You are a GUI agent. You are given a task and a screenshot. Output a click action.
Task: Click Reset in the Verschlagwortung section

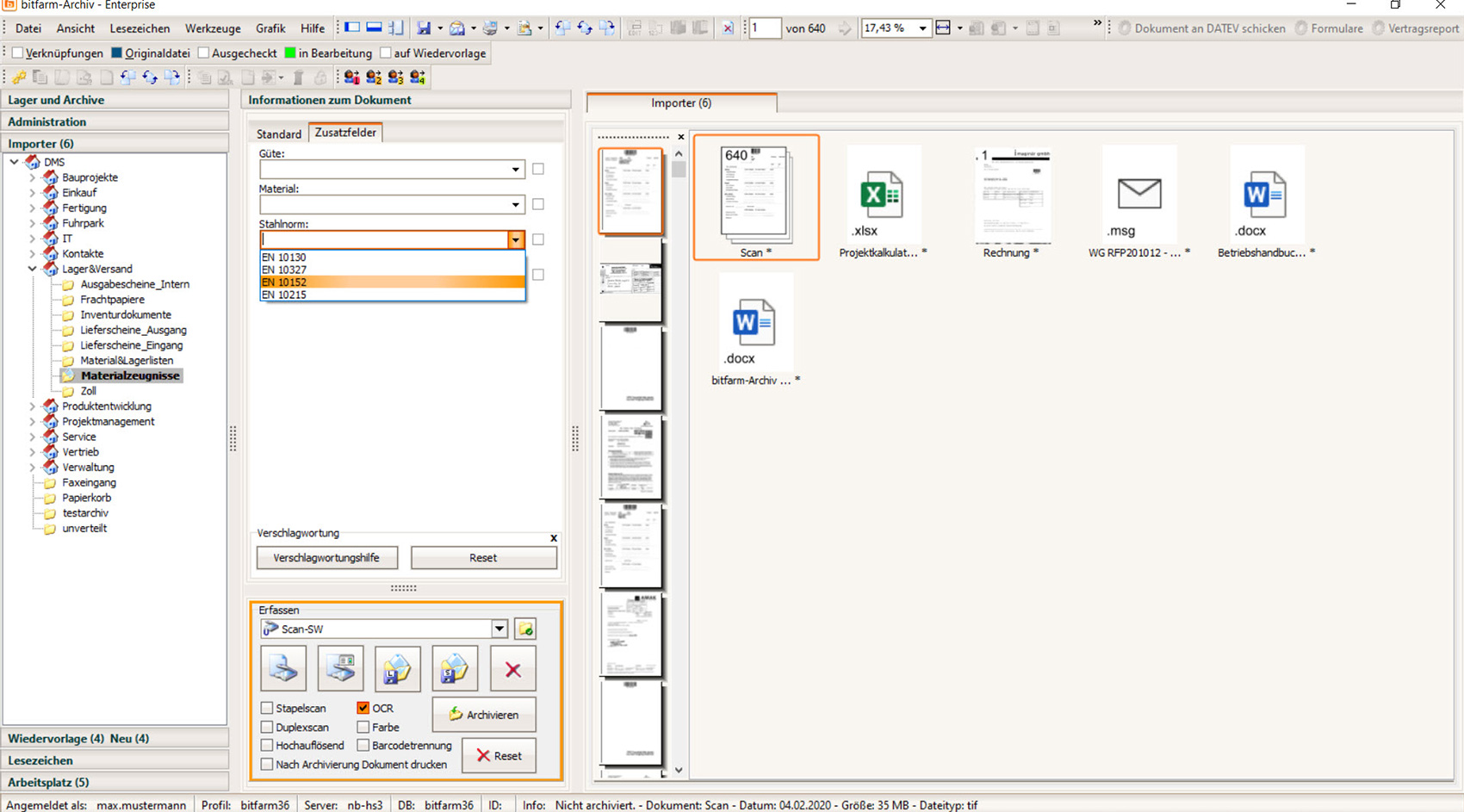click(483, 558)
